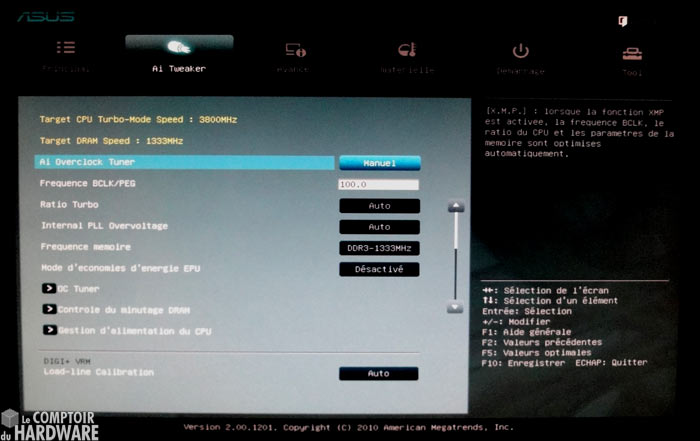Open the Tool toolbox icon
The image size is (700, 441).
coord(632,52)
